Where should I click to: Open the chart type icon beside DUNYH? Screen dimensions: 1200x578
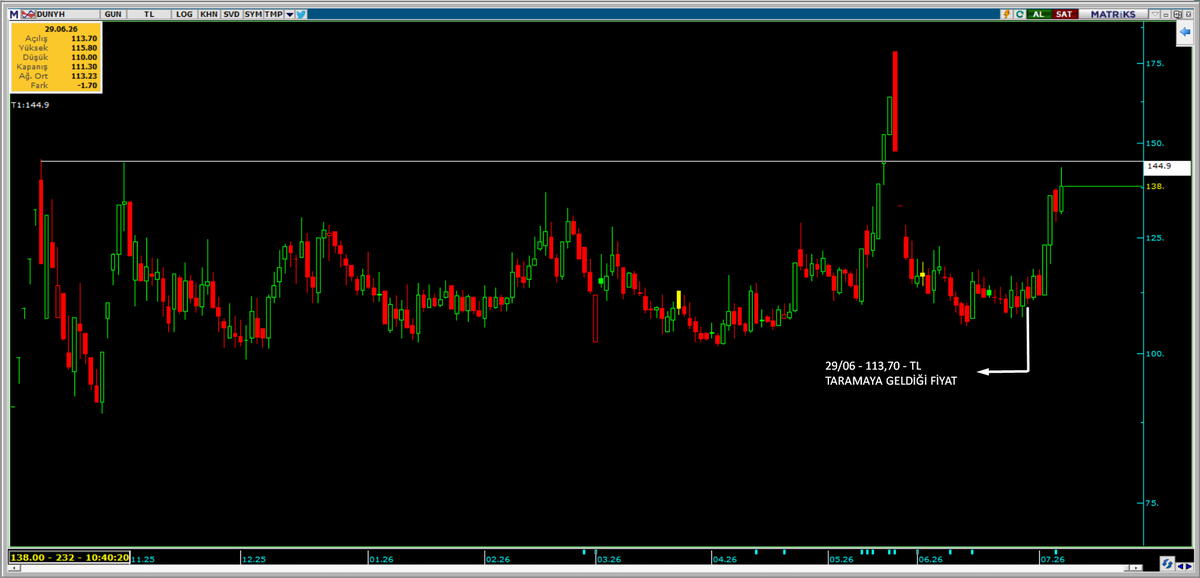click(x=28, y=14)
